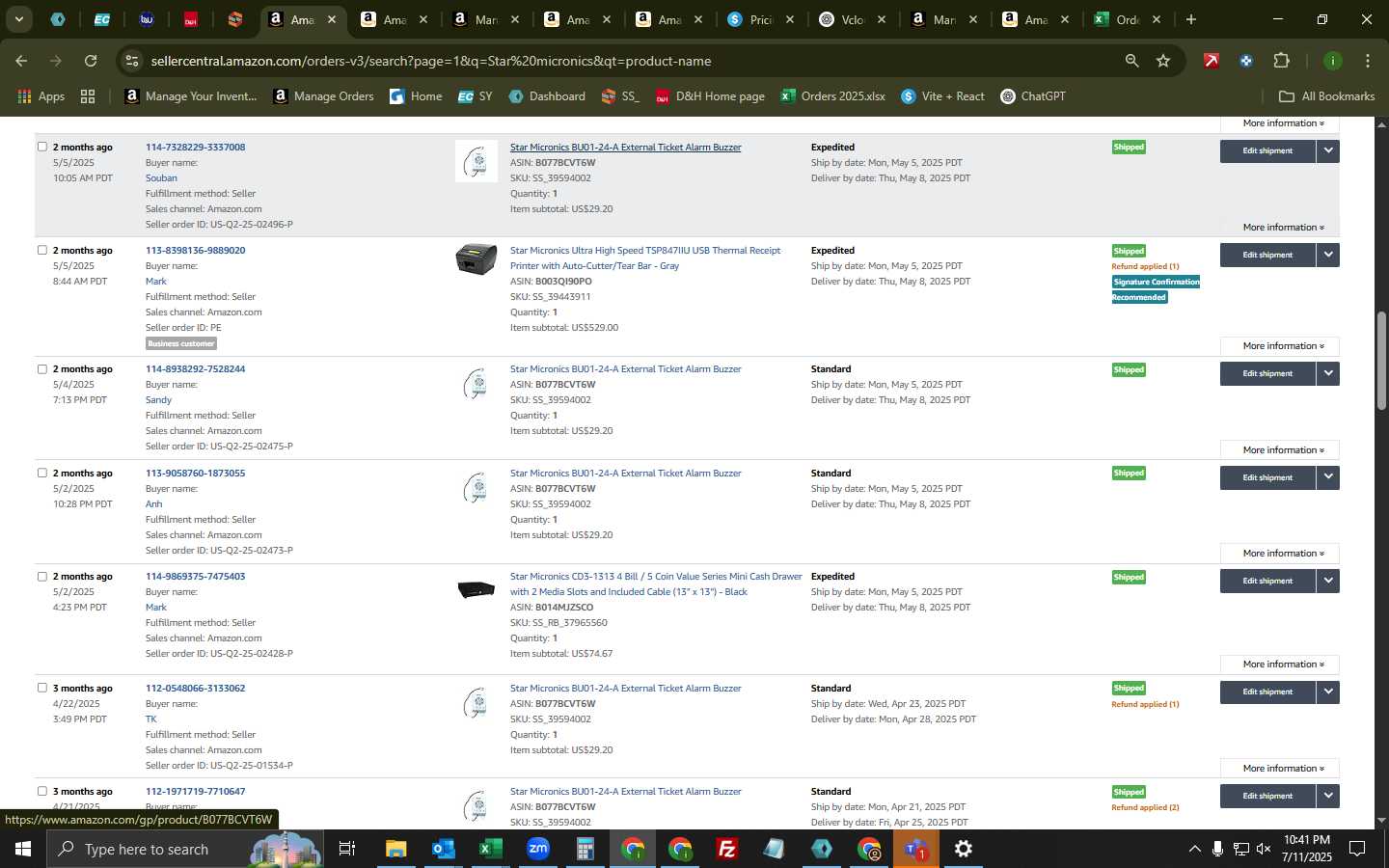Image resolution: width=1389 pixels, height=868 pixels.
Task: Select checkbox for order 113-9058760-1873055
Action: [41, 473]
